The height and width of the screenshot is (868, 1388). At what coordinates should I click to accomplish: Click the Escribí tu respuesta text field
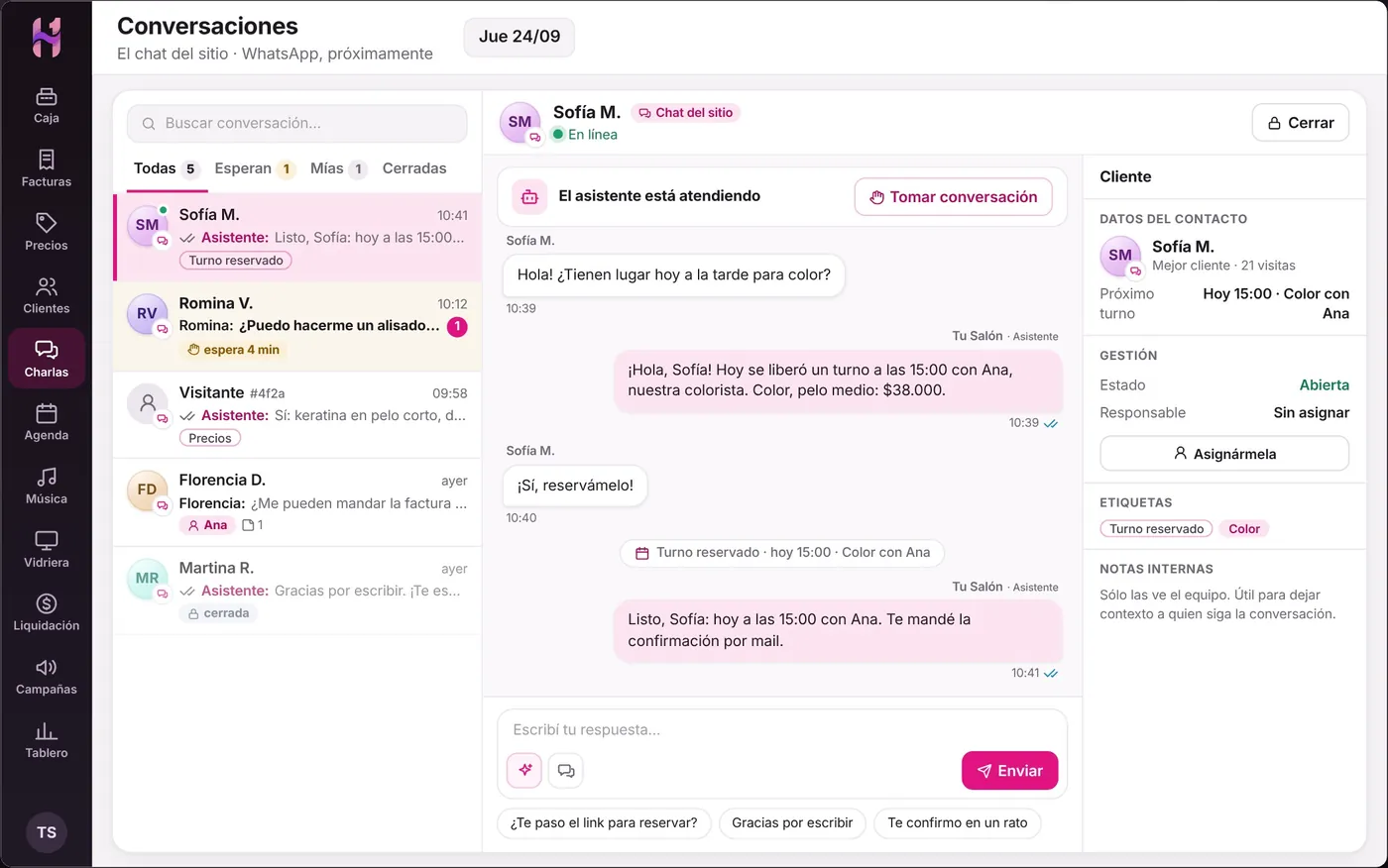[782, 729]
